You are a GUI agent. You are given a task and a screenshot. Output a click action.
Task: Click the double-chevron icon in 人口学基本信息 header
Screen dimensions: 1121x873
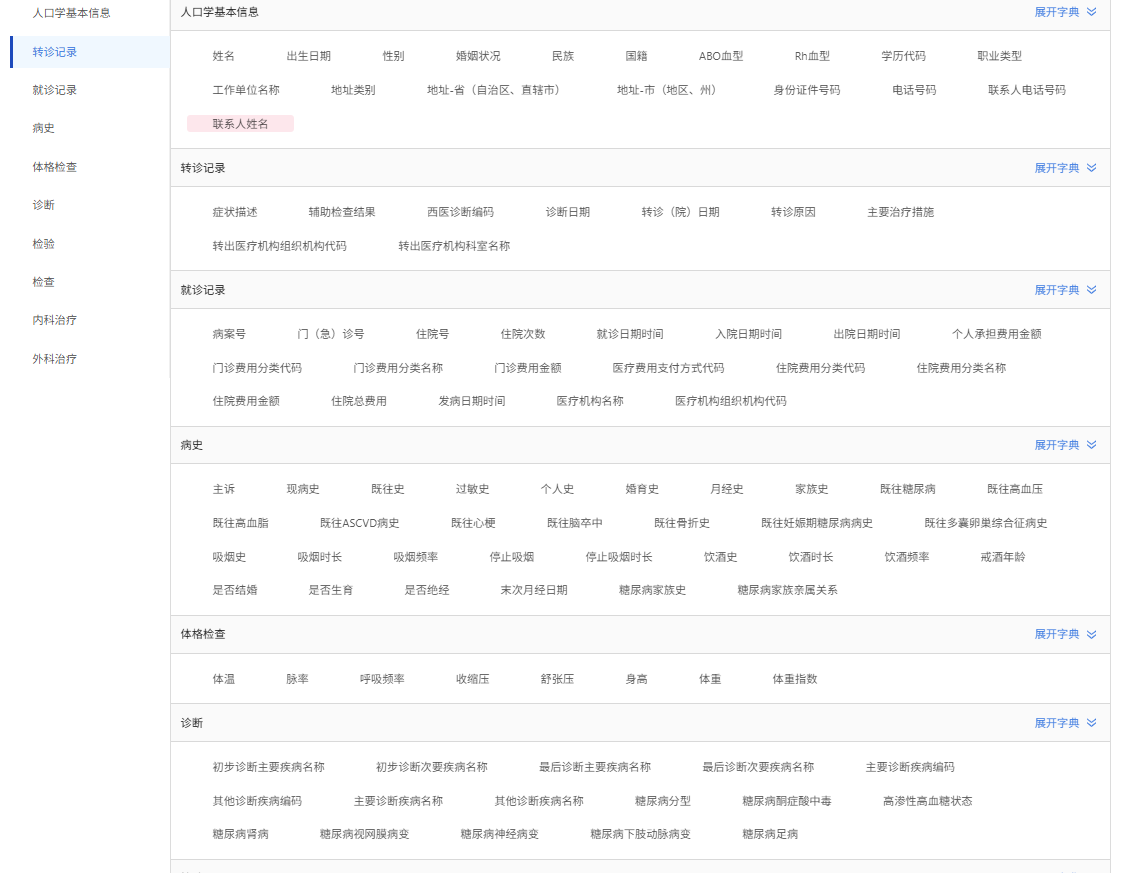[x=1091, y=12]
